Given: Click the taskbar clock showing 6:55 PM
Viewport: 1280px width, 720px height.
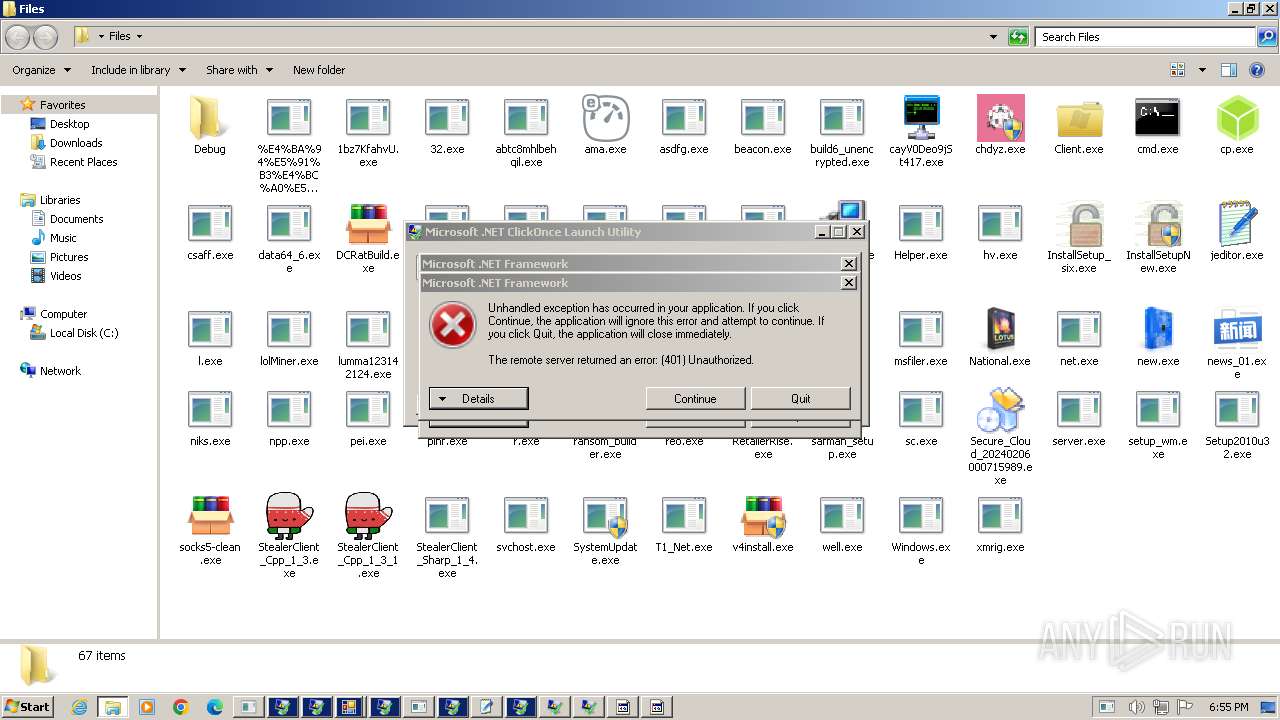Looking at the screenshot, I should pos(1228,707).
